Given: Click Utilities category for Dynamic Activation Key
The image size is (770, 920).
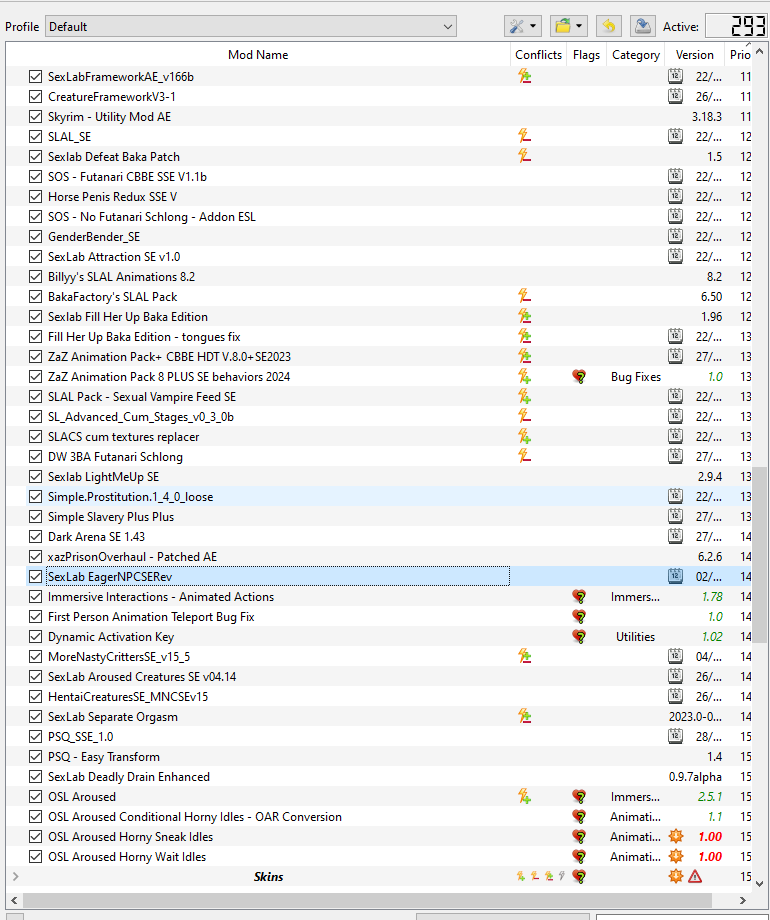Looking at the screenshot, I should point(636,637).
